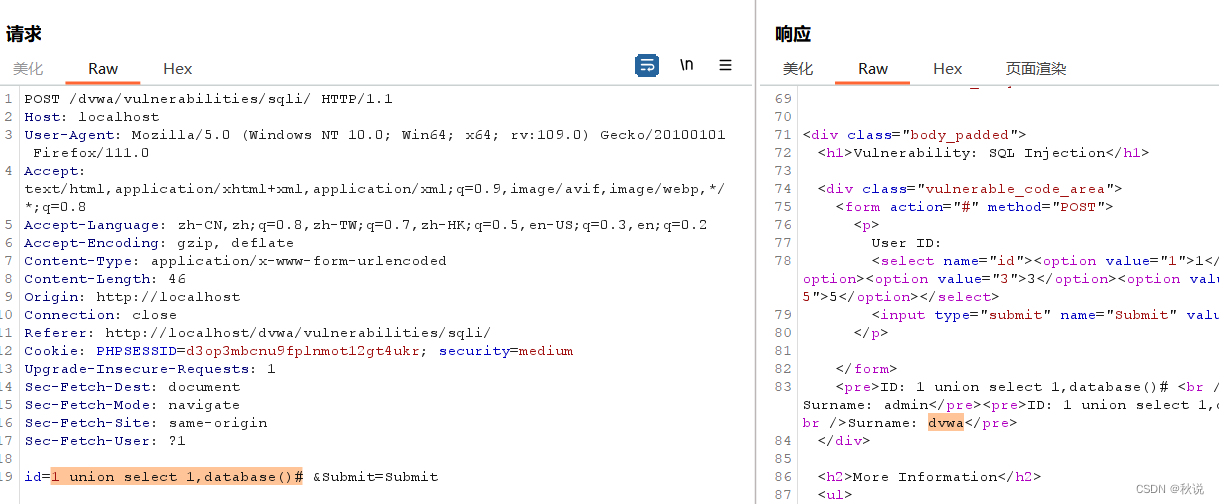This screenshot has height=504, width=1219.
Task: Click the body_padded div line in response
Action: tap(914, 135)
